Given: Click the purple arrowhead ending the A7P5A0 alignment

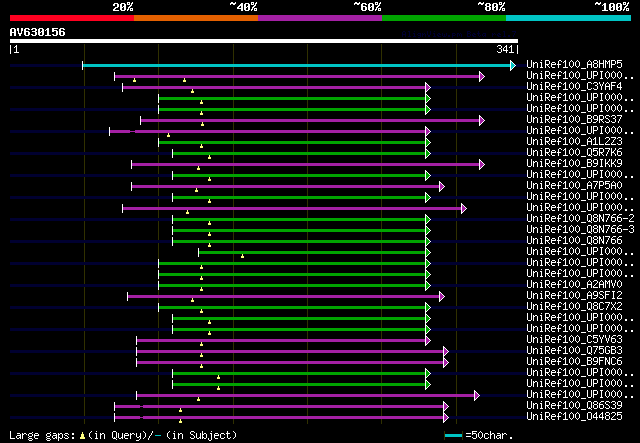Looking at the screenshot, I should click(x=442, y=187).
